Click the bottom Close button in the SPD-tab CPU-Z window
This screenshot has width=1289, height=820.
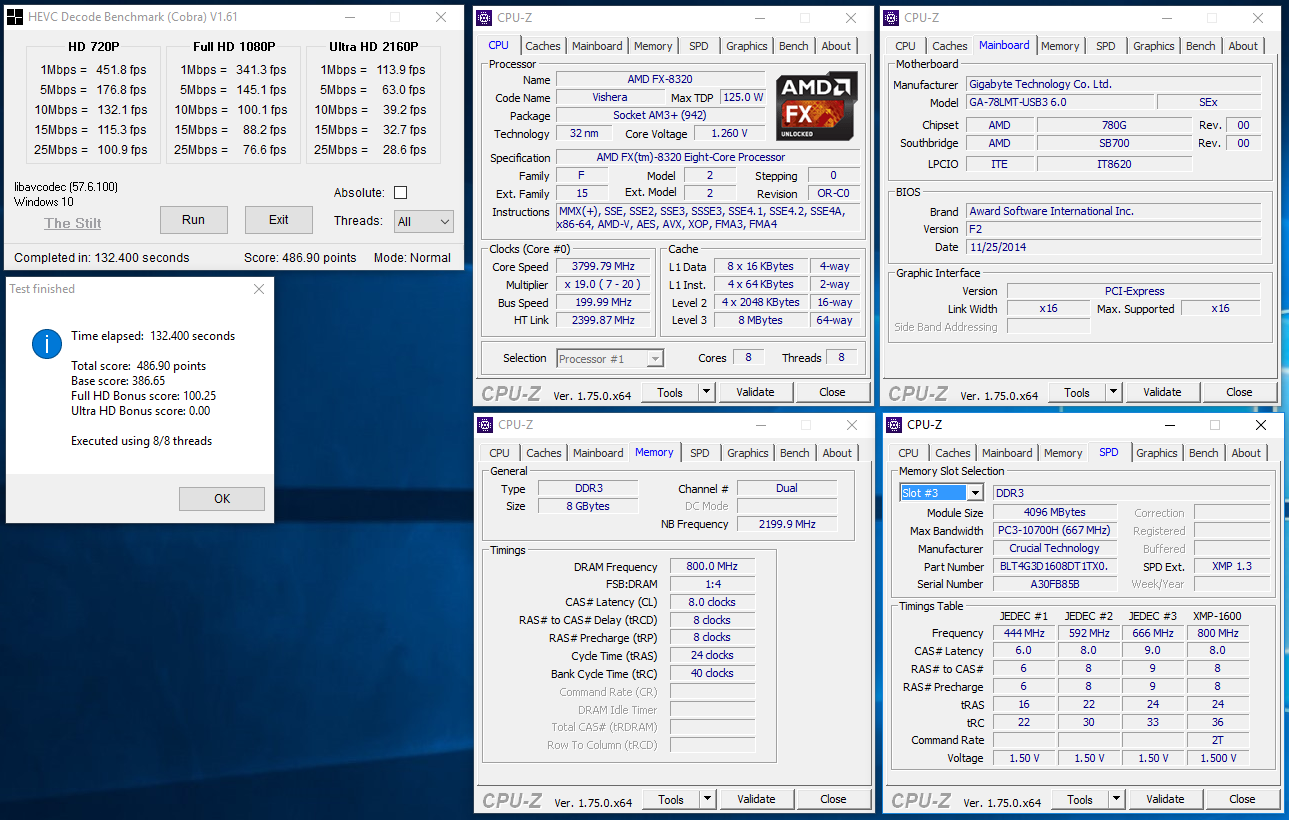point(1242,799)
